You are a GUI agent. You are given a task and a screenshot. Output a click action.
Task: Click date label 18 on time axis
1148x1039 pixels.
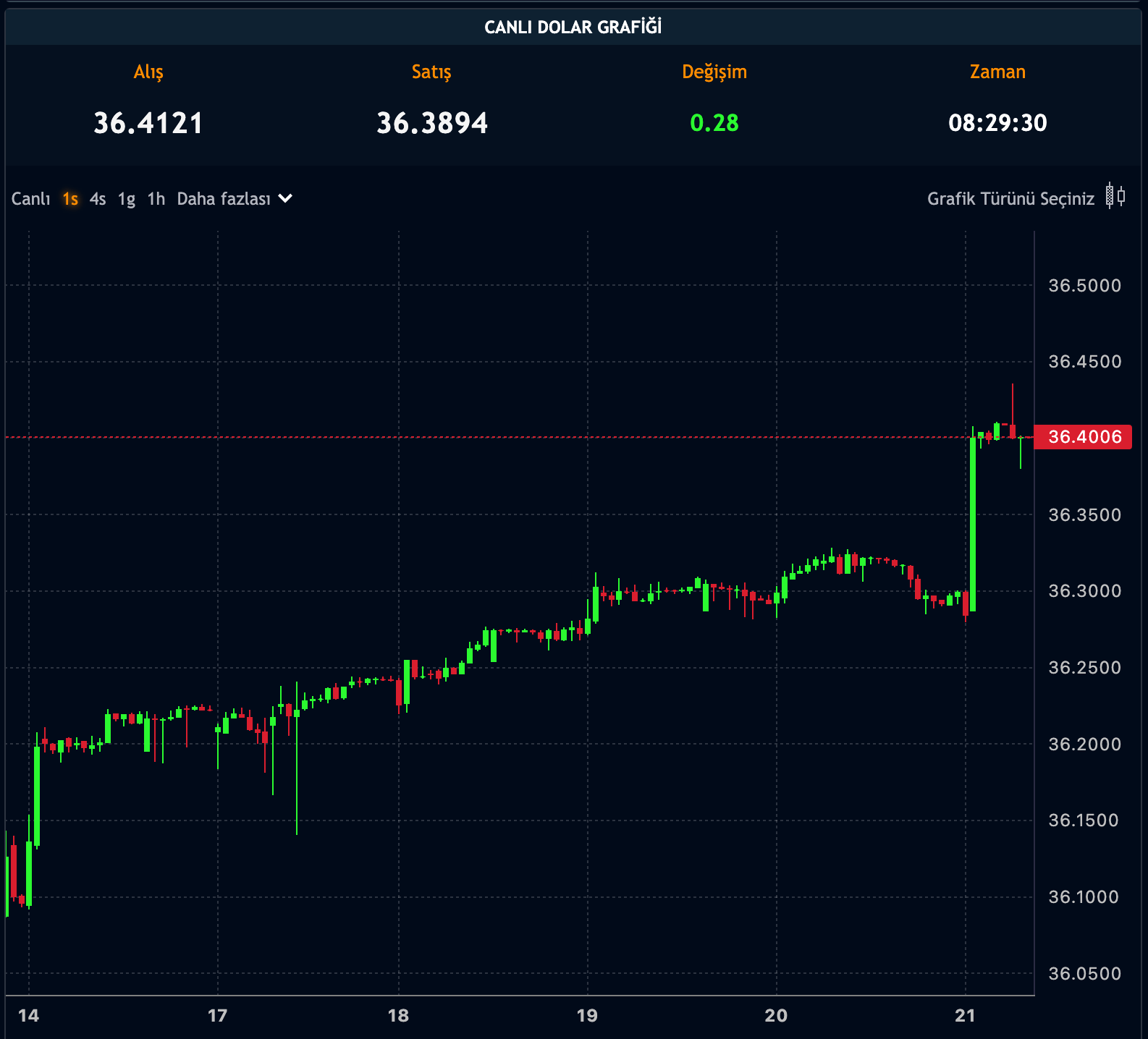pos(398,1016)
